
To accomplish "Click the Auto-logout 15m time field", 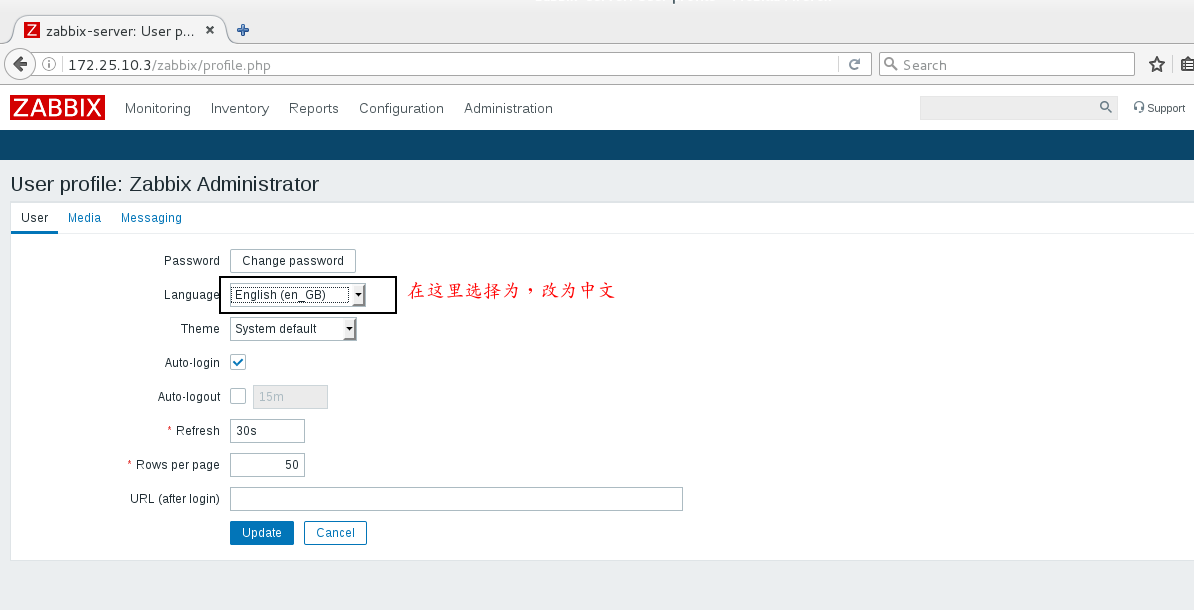I will pos(290,397).
